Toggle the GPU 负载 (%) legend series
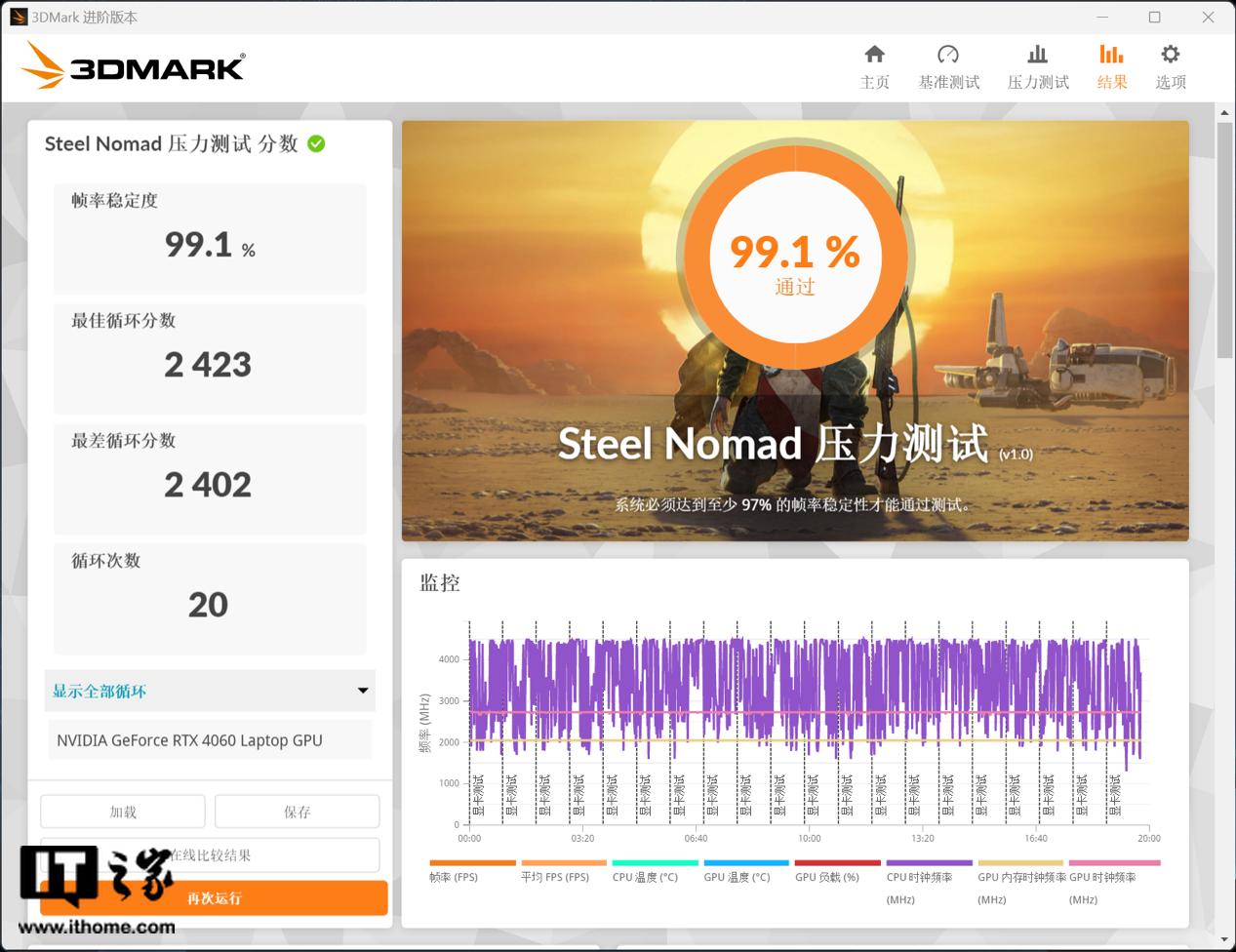 837,870
